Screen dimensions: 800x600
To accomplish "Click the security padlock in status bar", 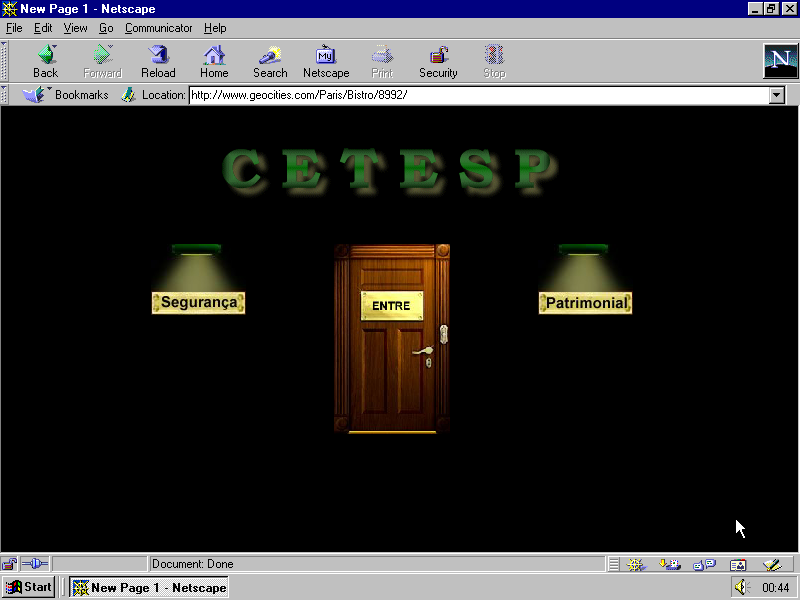I will (9, 564).
